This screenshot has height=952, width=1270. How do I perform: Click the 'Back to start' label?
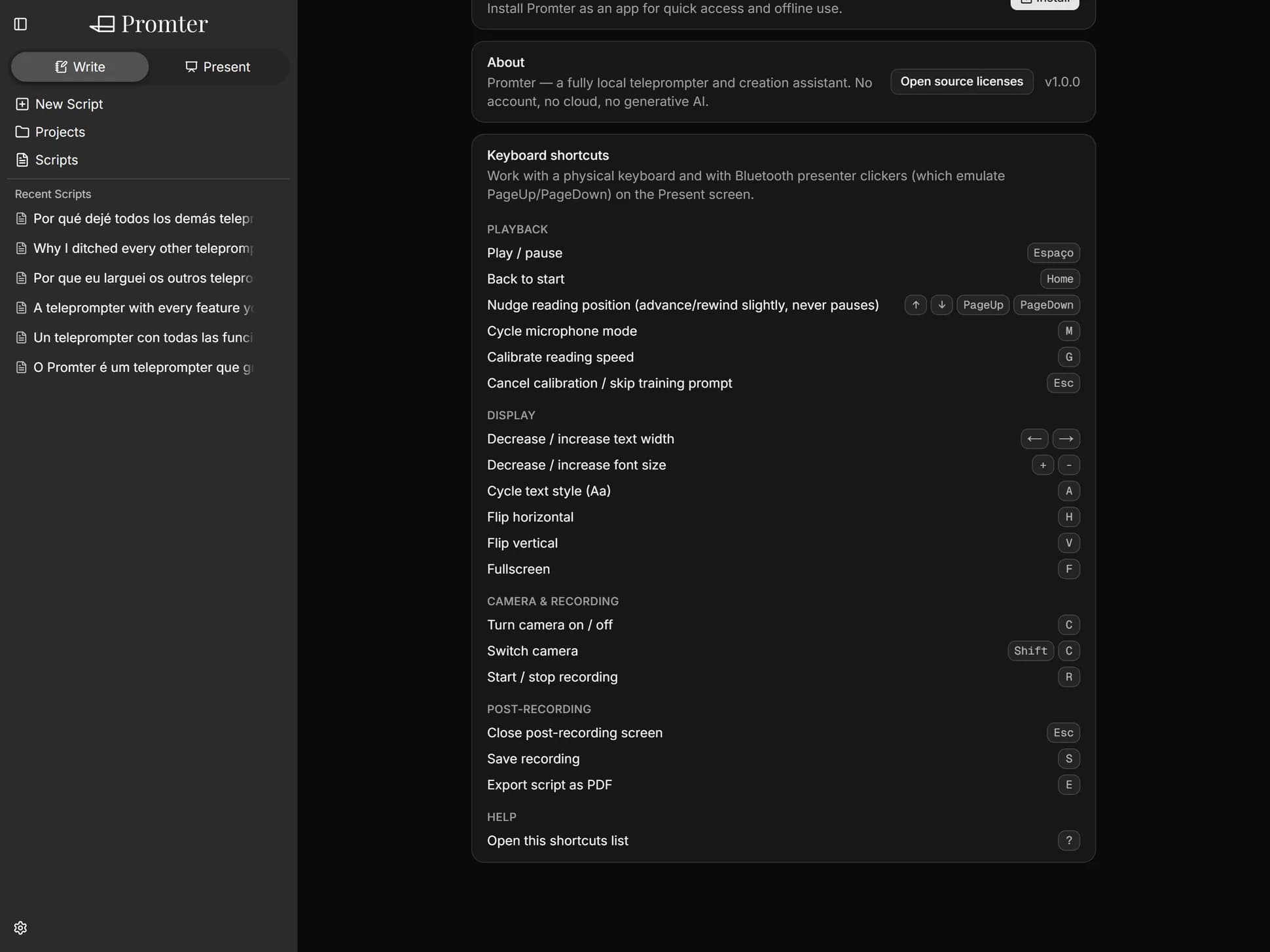pos(526,279)
